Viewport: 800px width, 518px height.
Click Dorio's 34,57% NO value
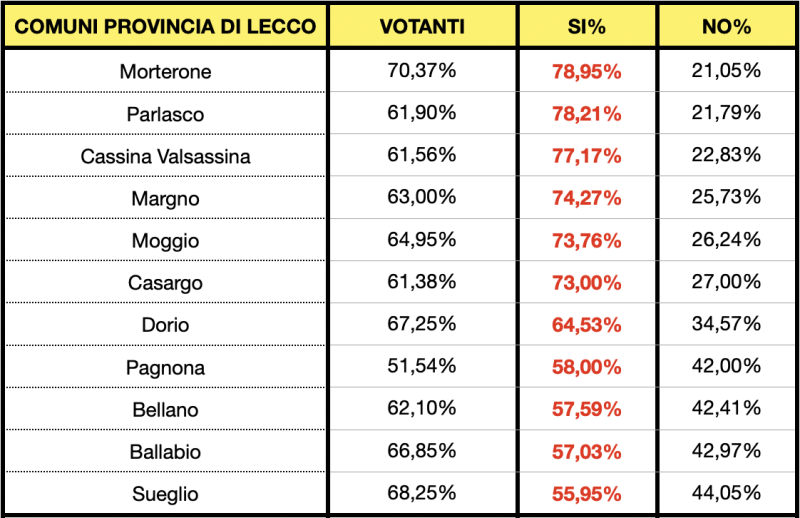[726, 324]
